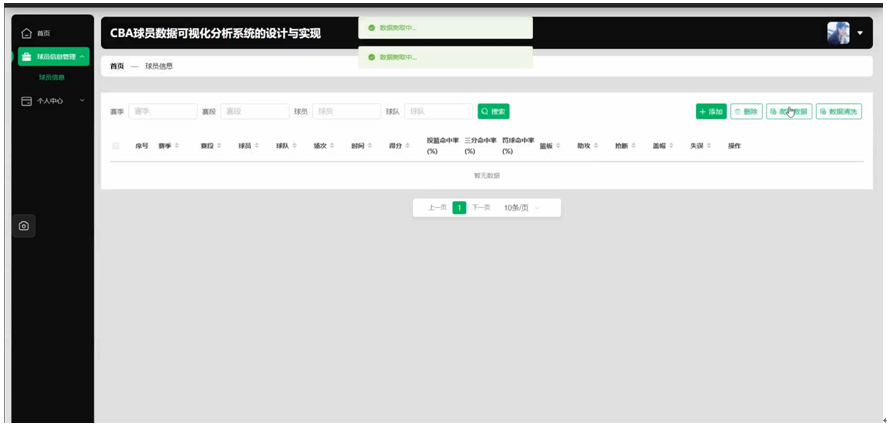Click the 操作 column header
The height and width of the screenshot is (424, 887).
(734, 146)
